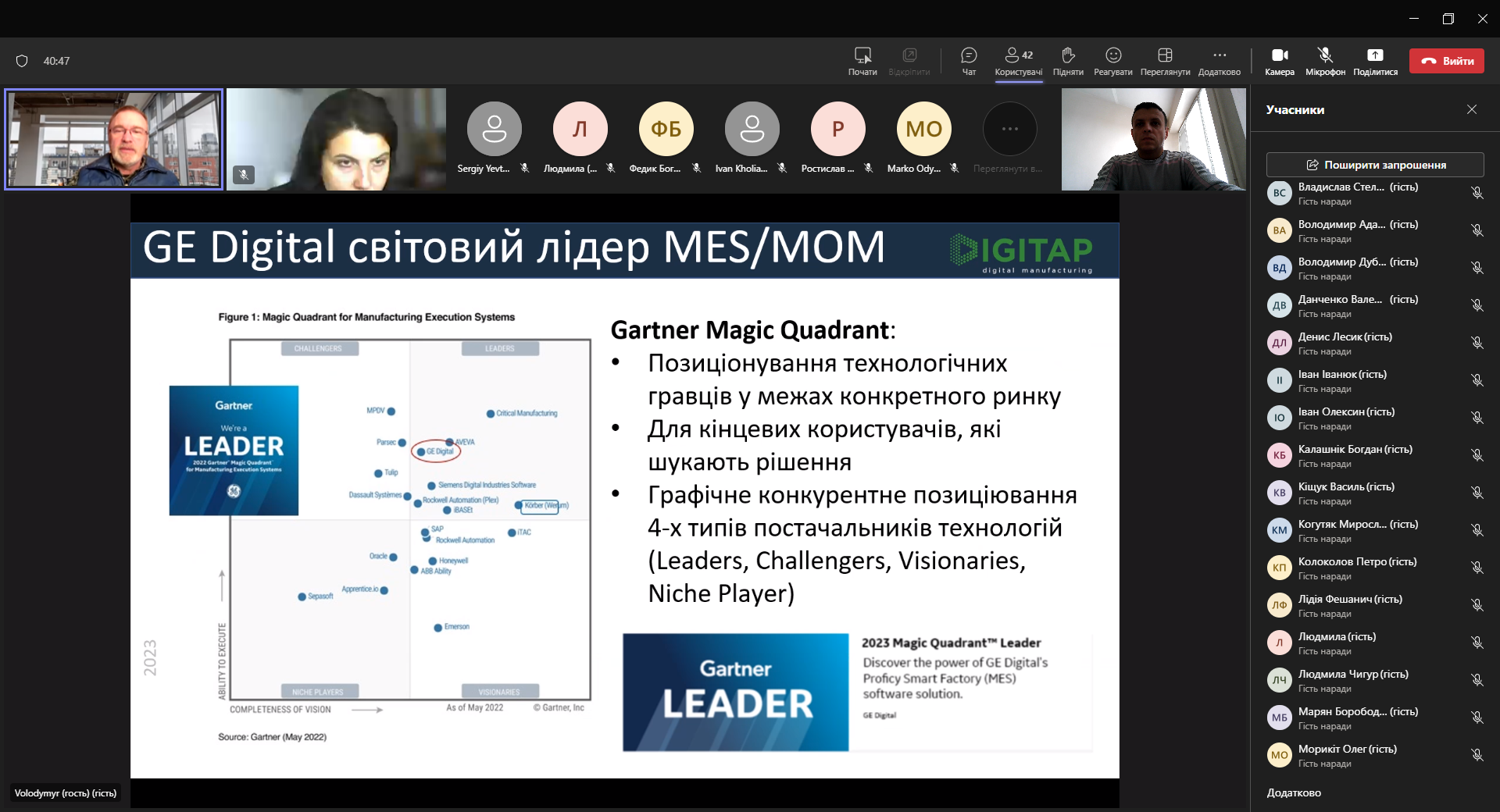Select Sergiy Yevt... participant tile
Viewport: 1500px width, 812px height.
(494, 138)
